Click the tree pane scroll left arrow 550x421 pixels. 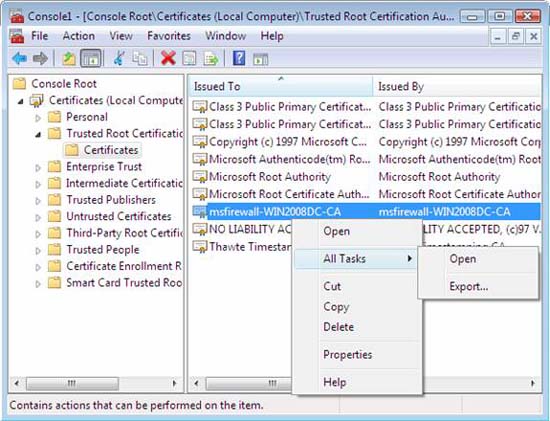(17, 383)
